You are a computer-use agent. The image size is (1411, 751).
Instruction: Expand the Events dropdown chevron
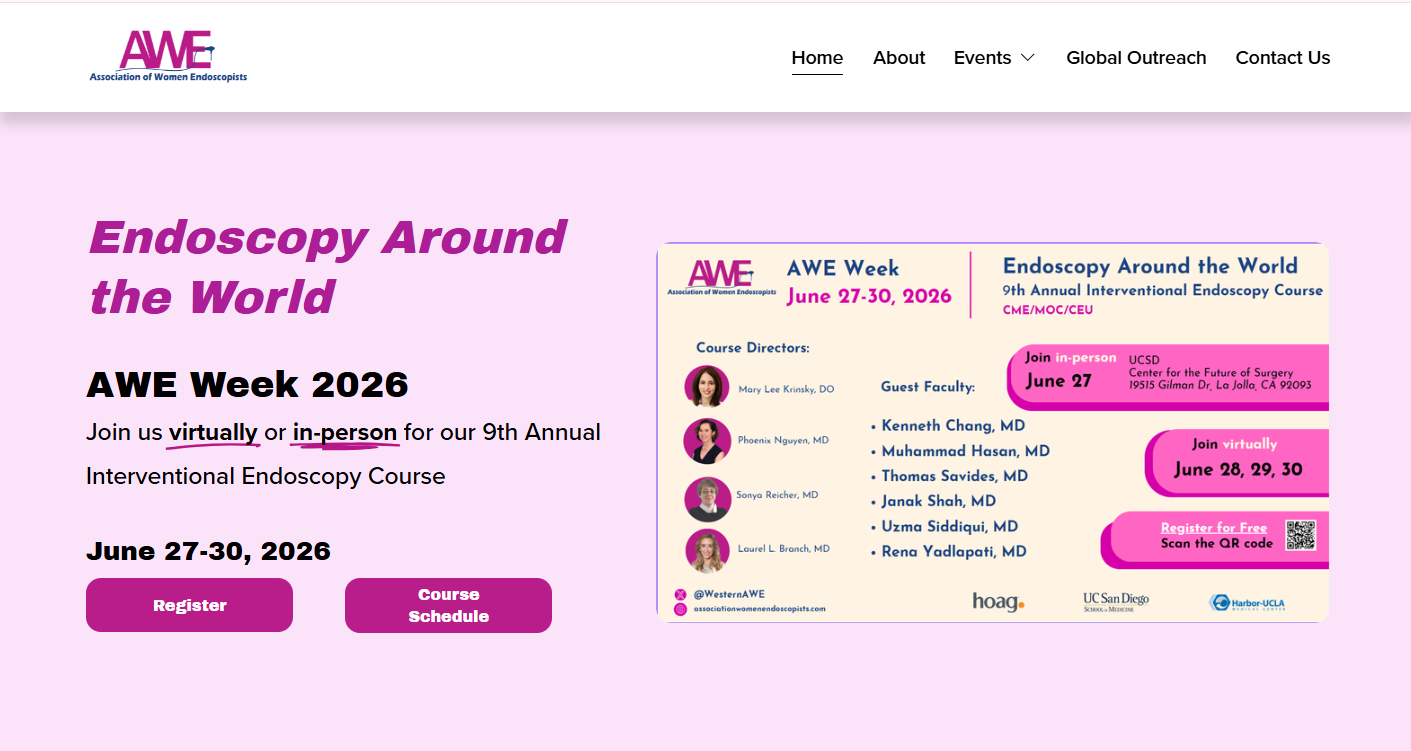coord(1027,58)
